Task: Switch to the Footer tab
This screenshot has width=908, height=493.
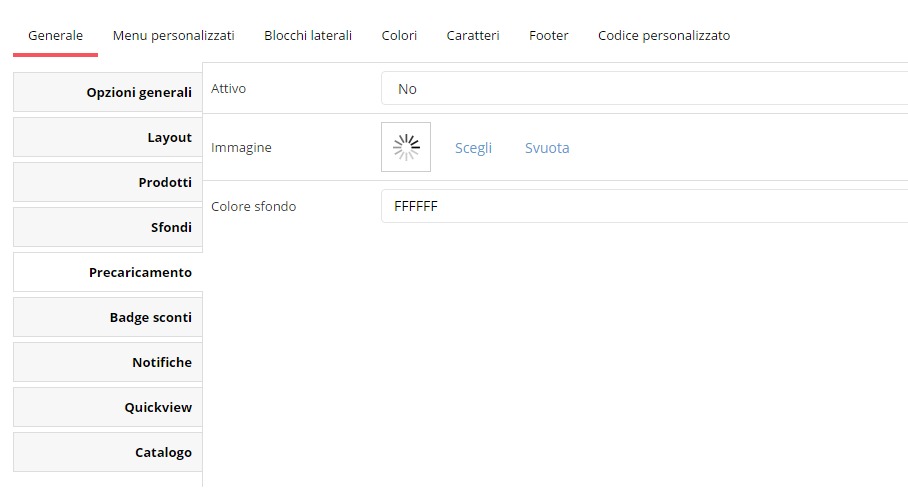Action: click(x=548, y=35)
